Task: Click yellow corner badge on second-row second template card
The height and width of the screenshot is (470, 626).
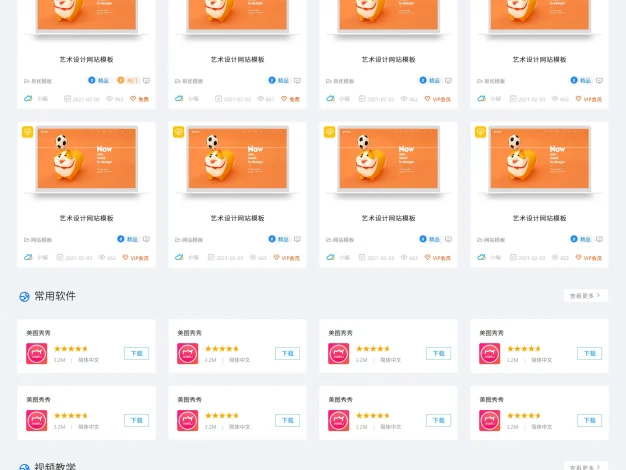Action: point(178,132)
